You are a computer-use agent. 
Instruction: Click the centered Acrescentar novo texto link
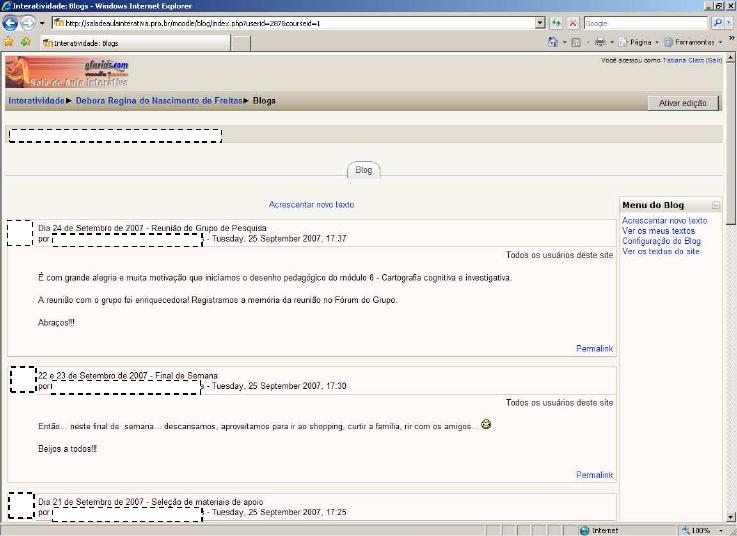pos(311,205)
